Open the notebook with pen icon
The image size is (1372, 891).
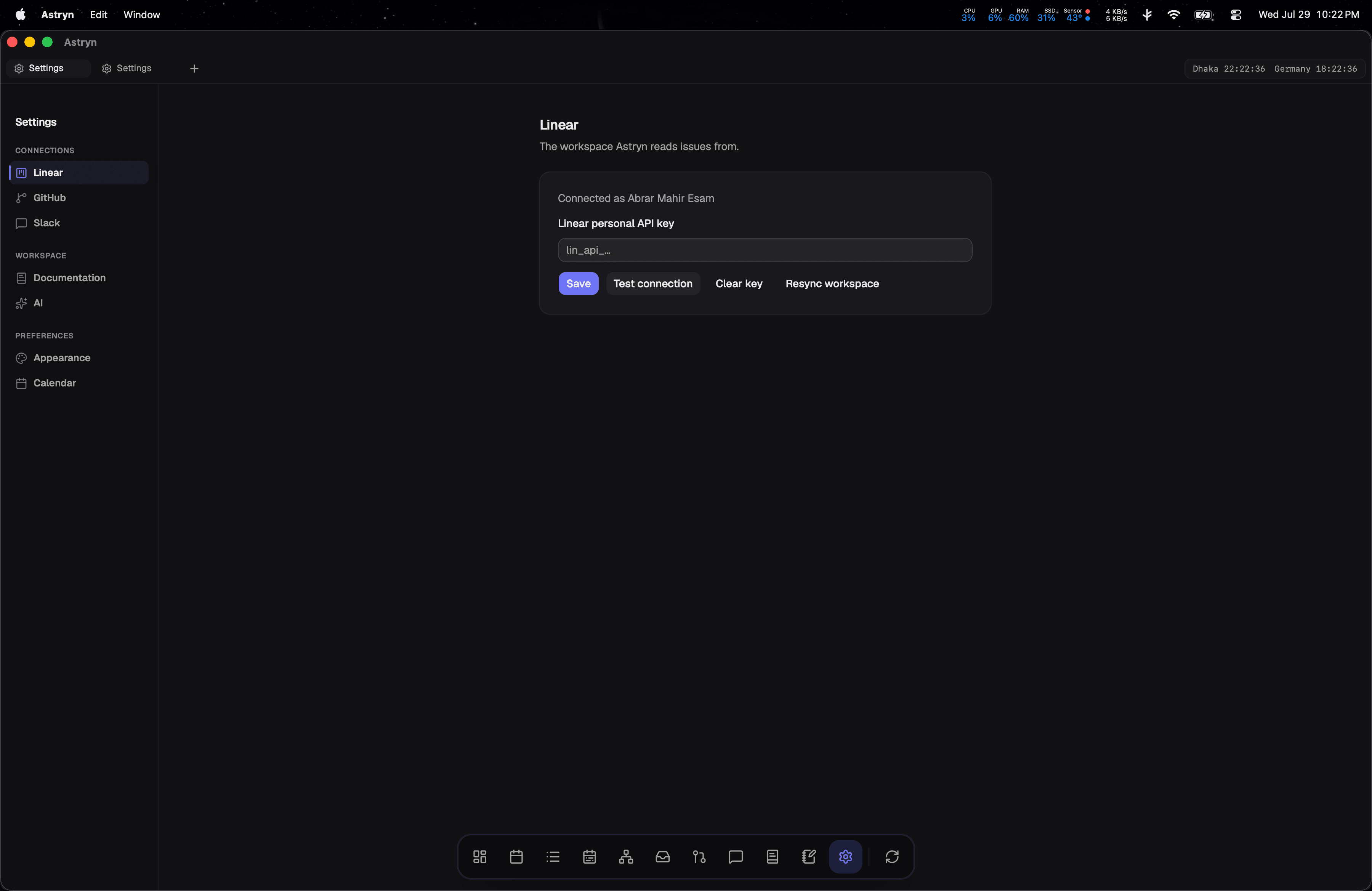tap(809, 856)
